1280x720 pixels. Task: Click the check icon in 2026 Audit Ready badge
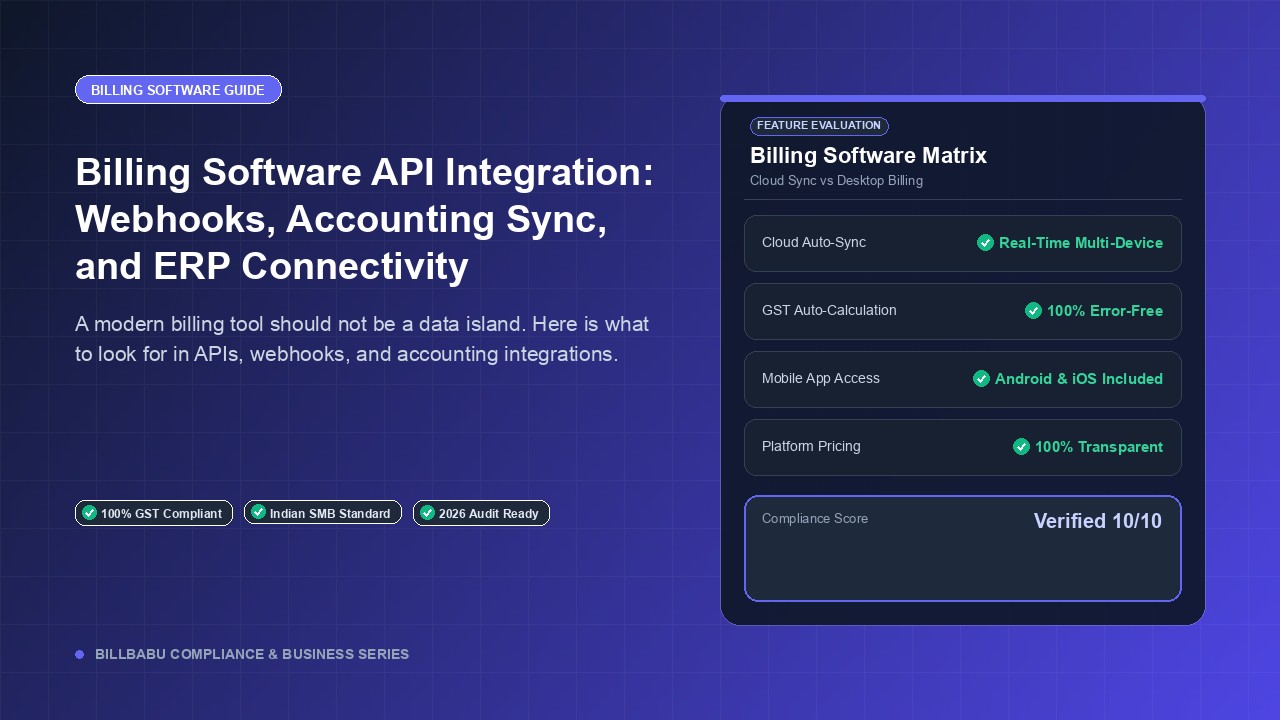427,513
